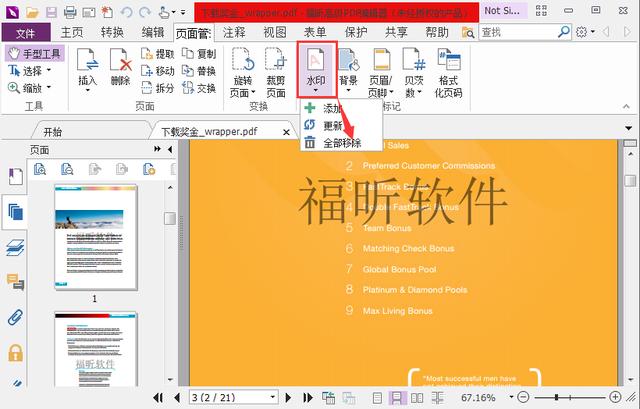Select the 手型工具 hand tool
This screenshot has height=409, width=640.
click(x=35, y=53)
